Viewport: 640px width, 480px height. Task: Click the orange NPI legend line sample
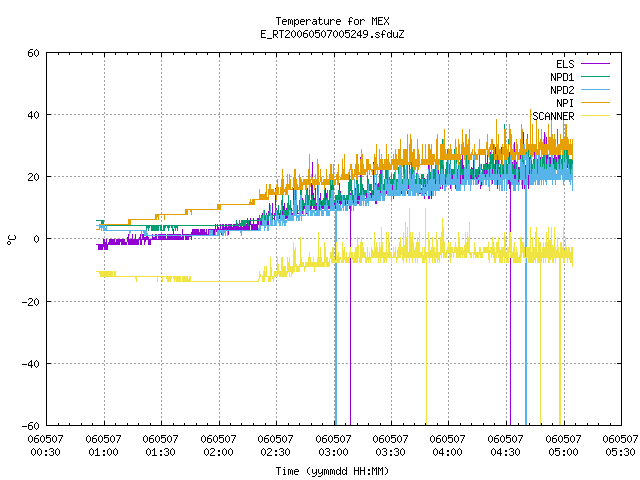click(x=595, y=103)
